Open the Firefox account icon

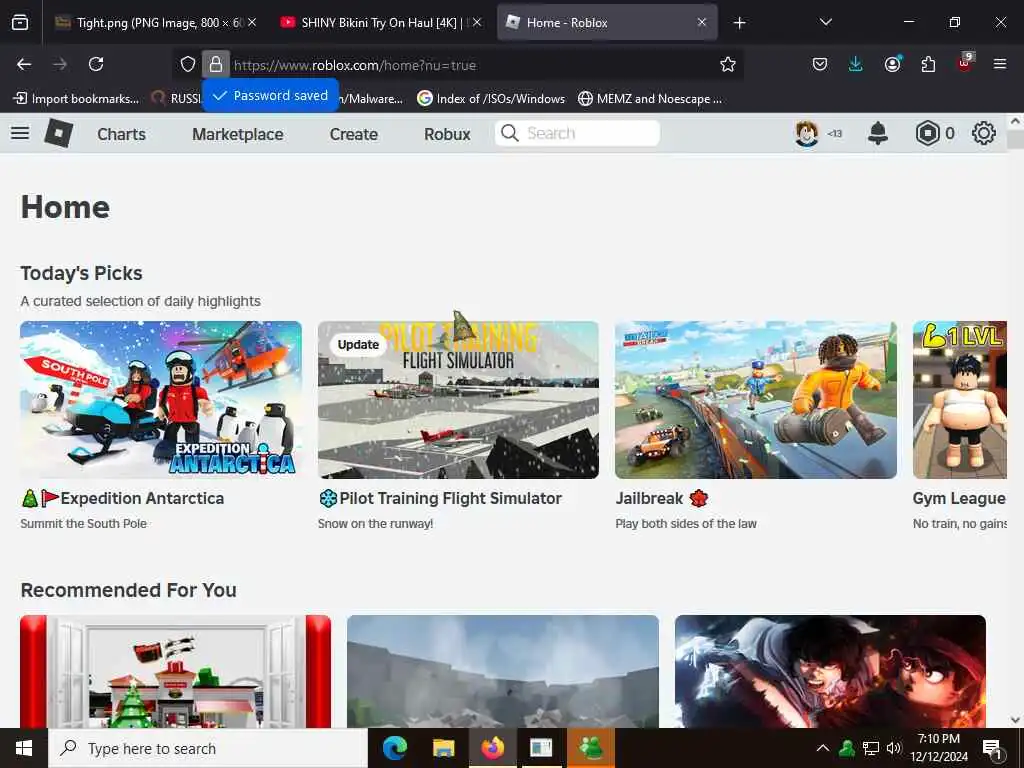click(892, 64)
